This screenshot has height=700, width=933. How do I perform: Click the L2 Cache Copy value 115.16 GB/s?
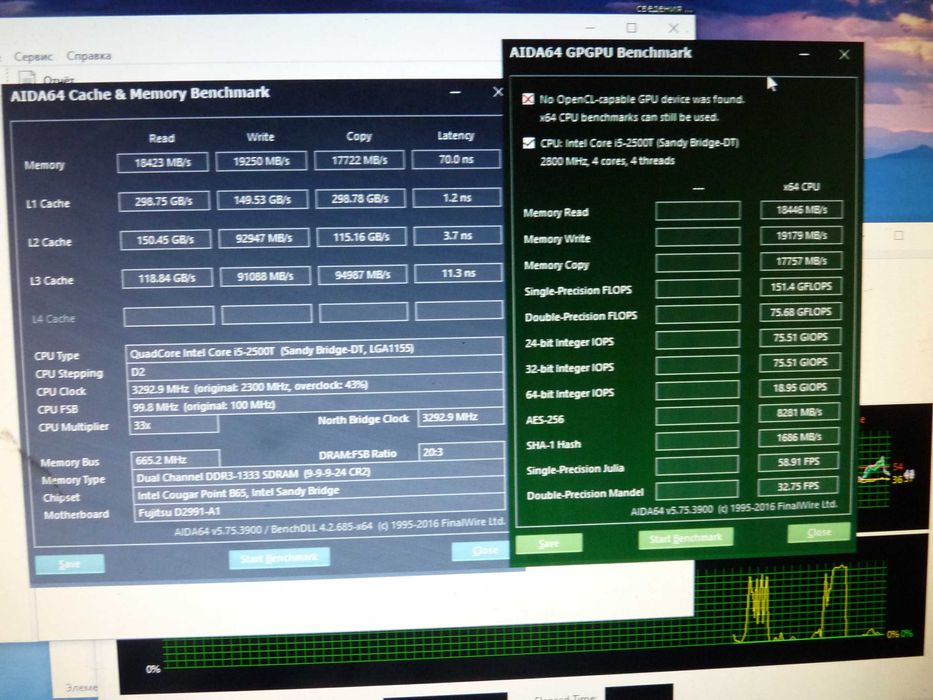(361, 237)
